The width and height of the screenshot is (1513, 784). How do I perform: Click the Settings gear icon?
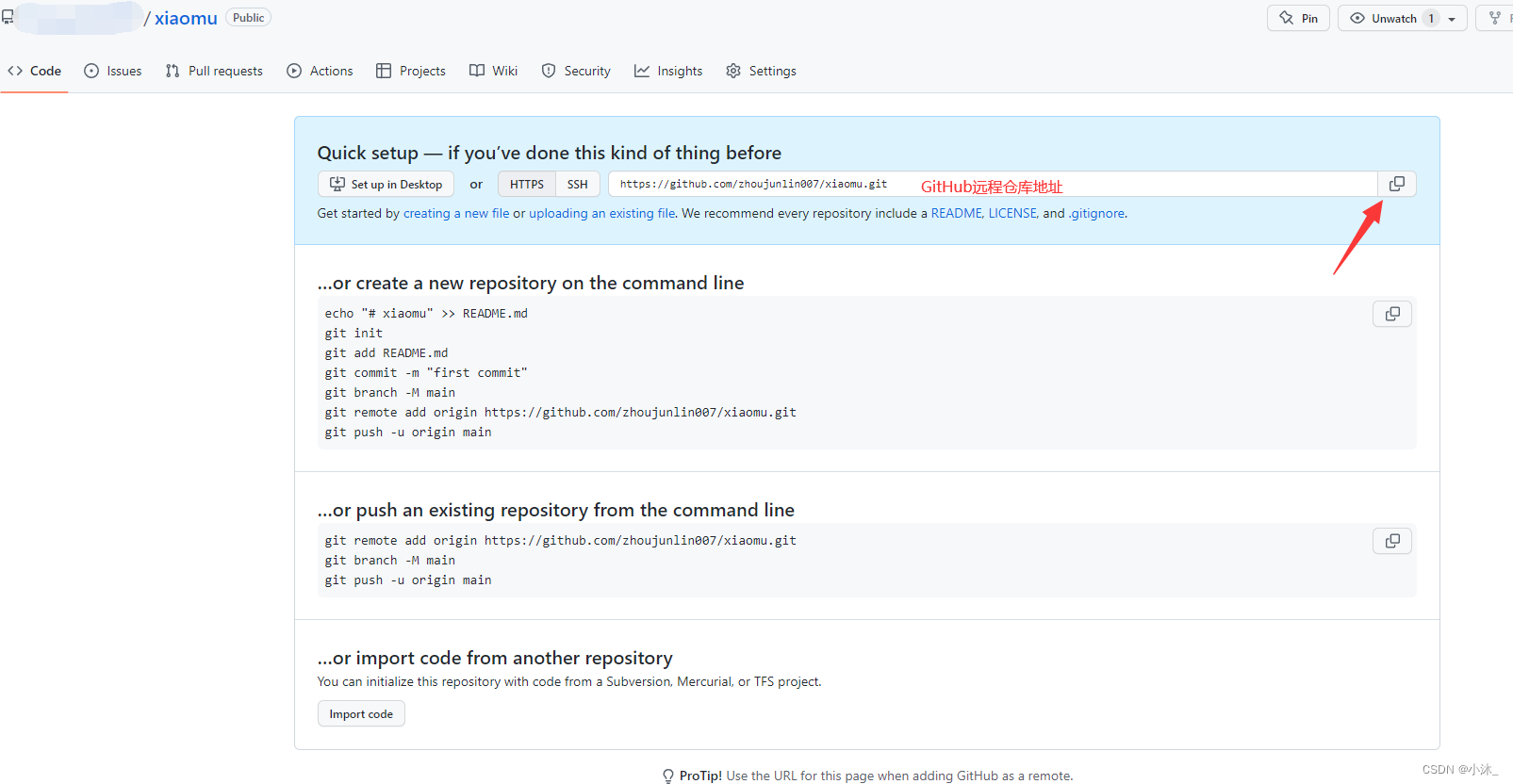[733, 71]
